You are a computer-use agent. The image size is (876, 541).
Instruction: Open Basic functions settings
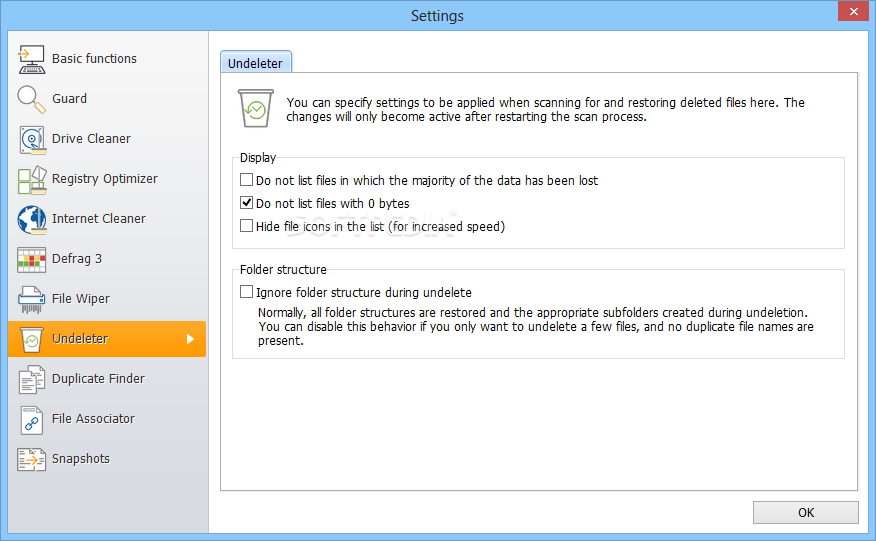94,59
